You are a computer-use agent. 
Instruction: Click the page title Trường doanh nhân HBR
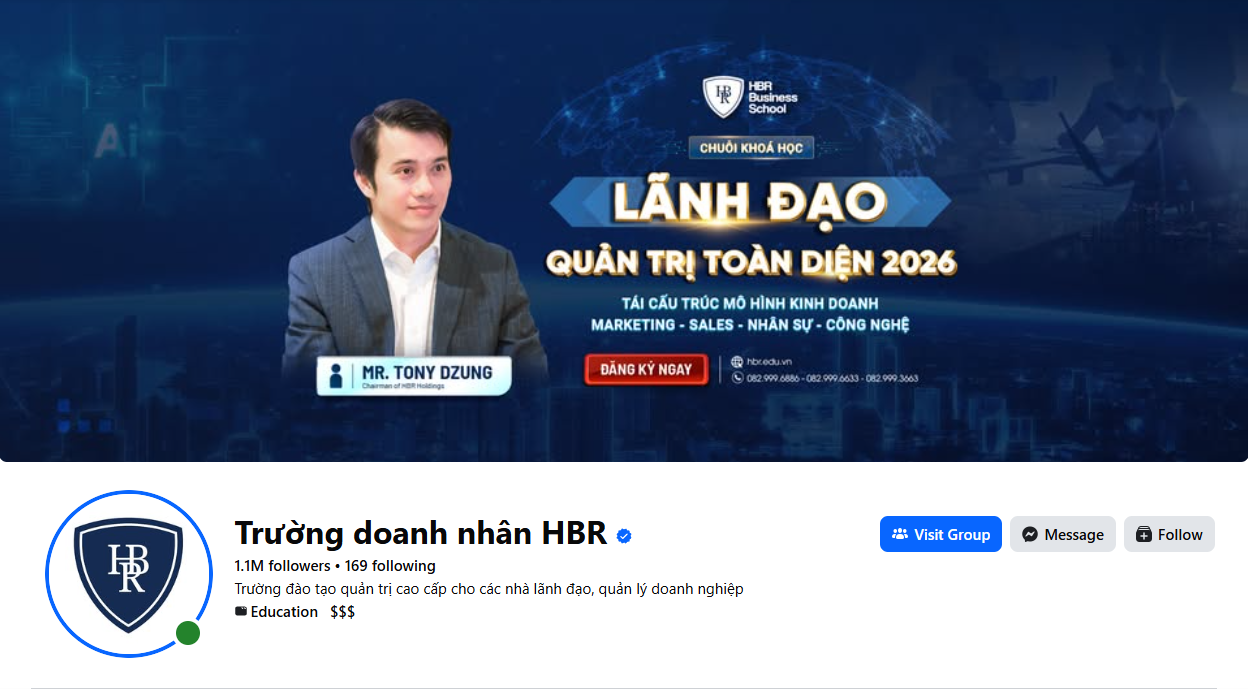[421, 533]
